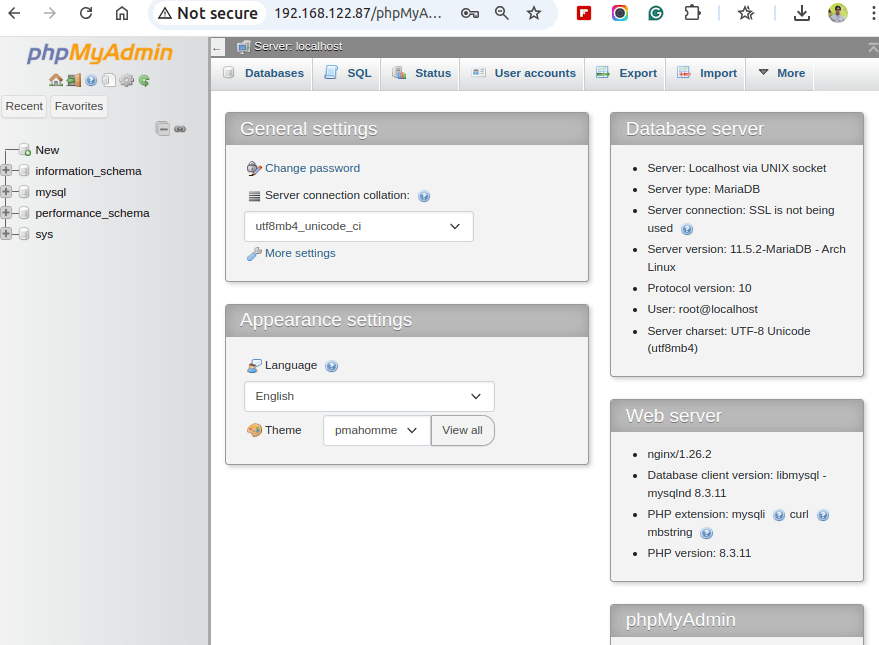Click the help icon beside Server connection collation
The height and width of the screenshot is (645, 879).
point(424,196)
